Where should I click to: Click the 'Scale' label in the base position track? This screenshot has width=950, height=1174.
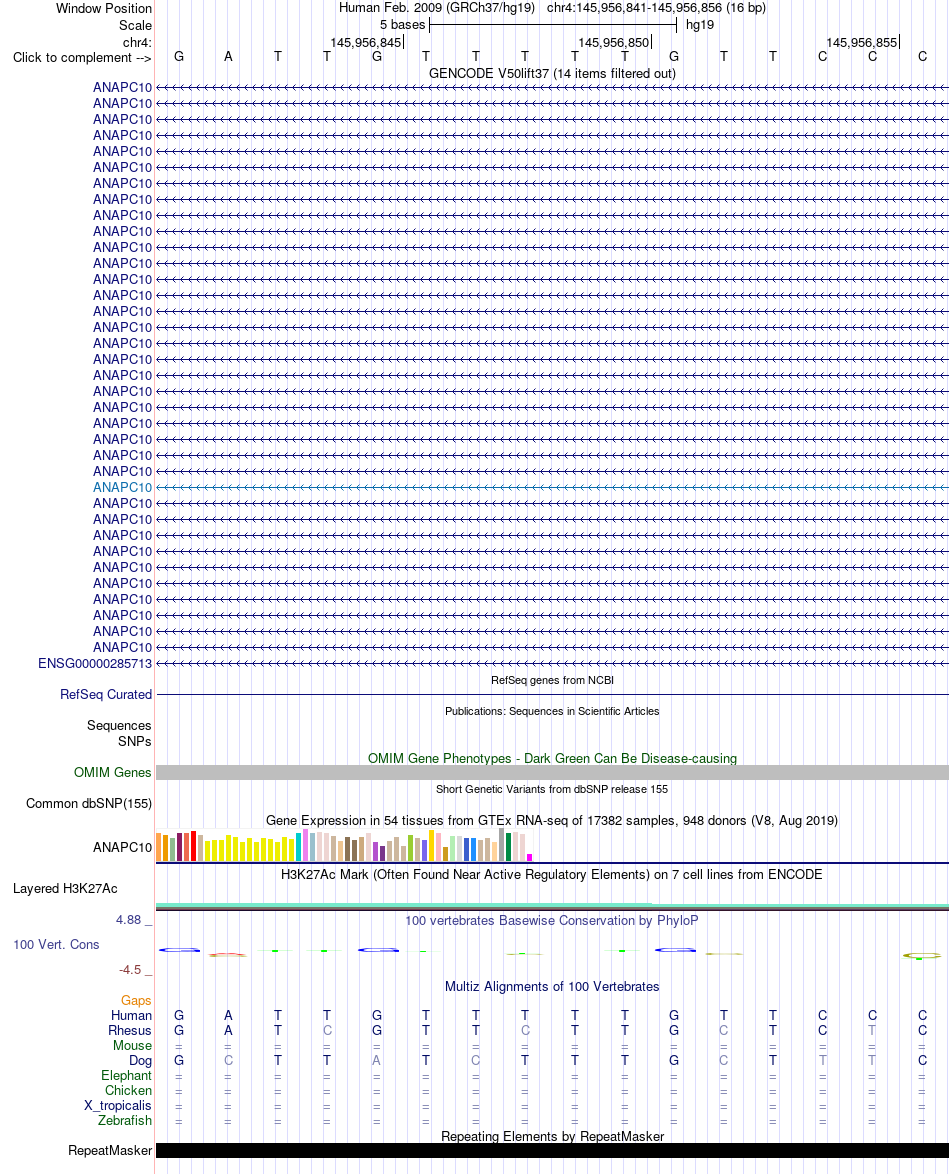136,25
